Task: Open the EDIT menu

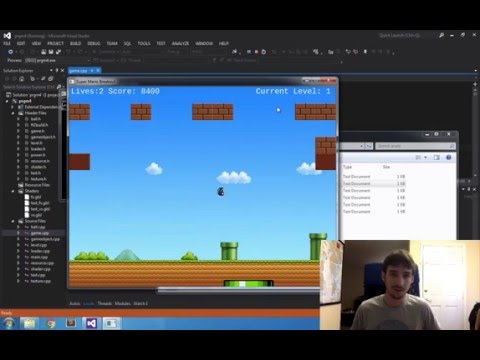Action: coord(21,44)
